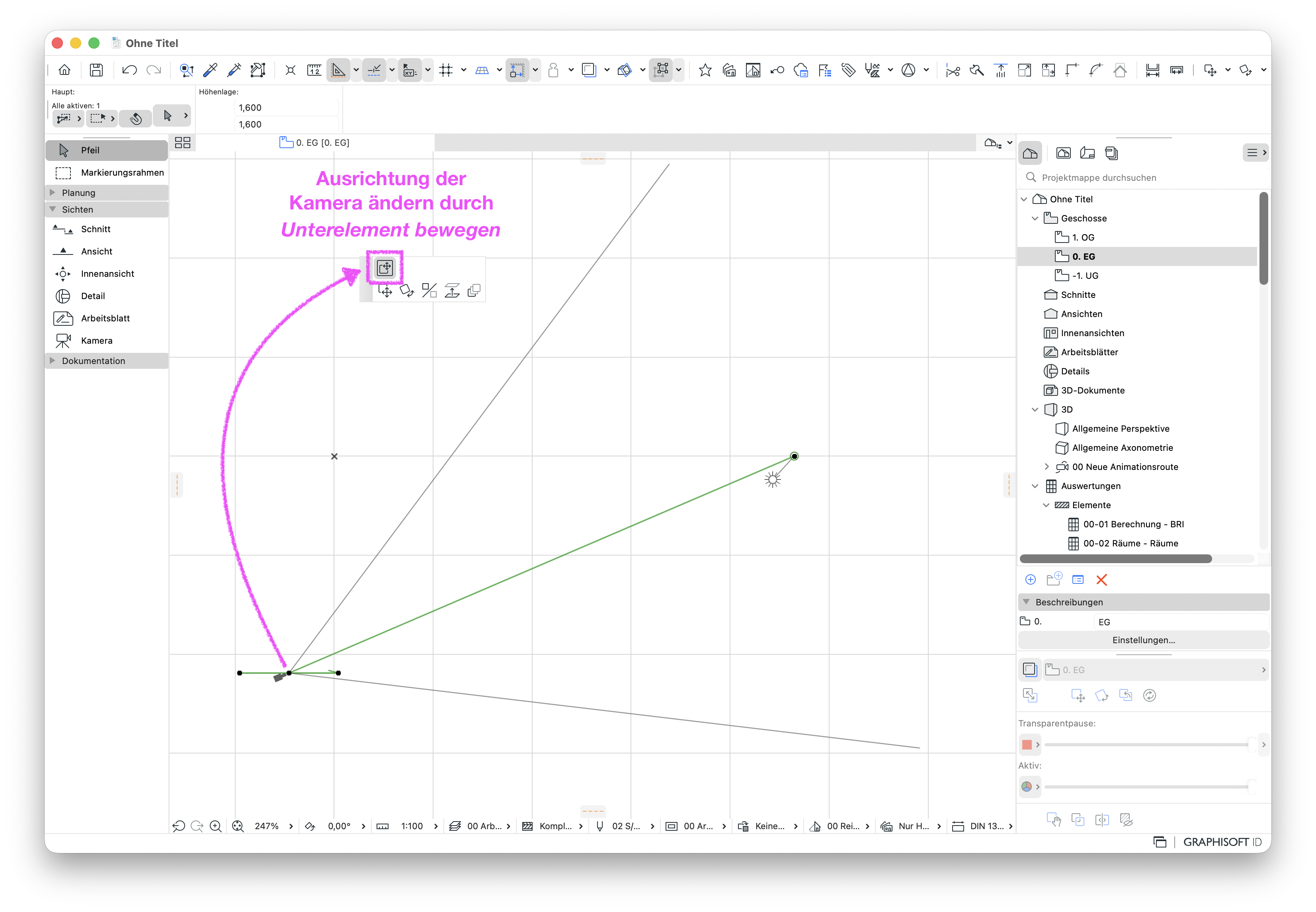The height and width of the screenshot is (912, 1316).
Task: Open Allgemeine Perspektive view
Action: (x=1121, y=429)
